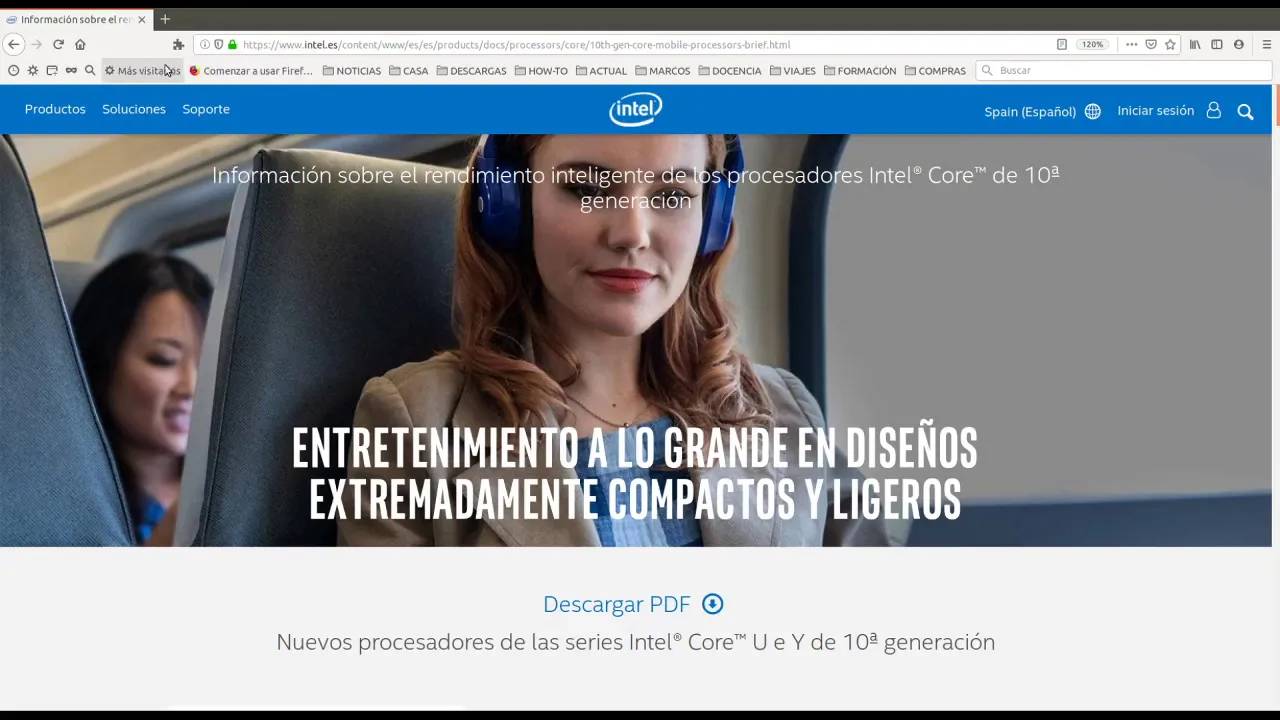
Task: Click the green padlock connection icon
Action: tap(232, 44)
